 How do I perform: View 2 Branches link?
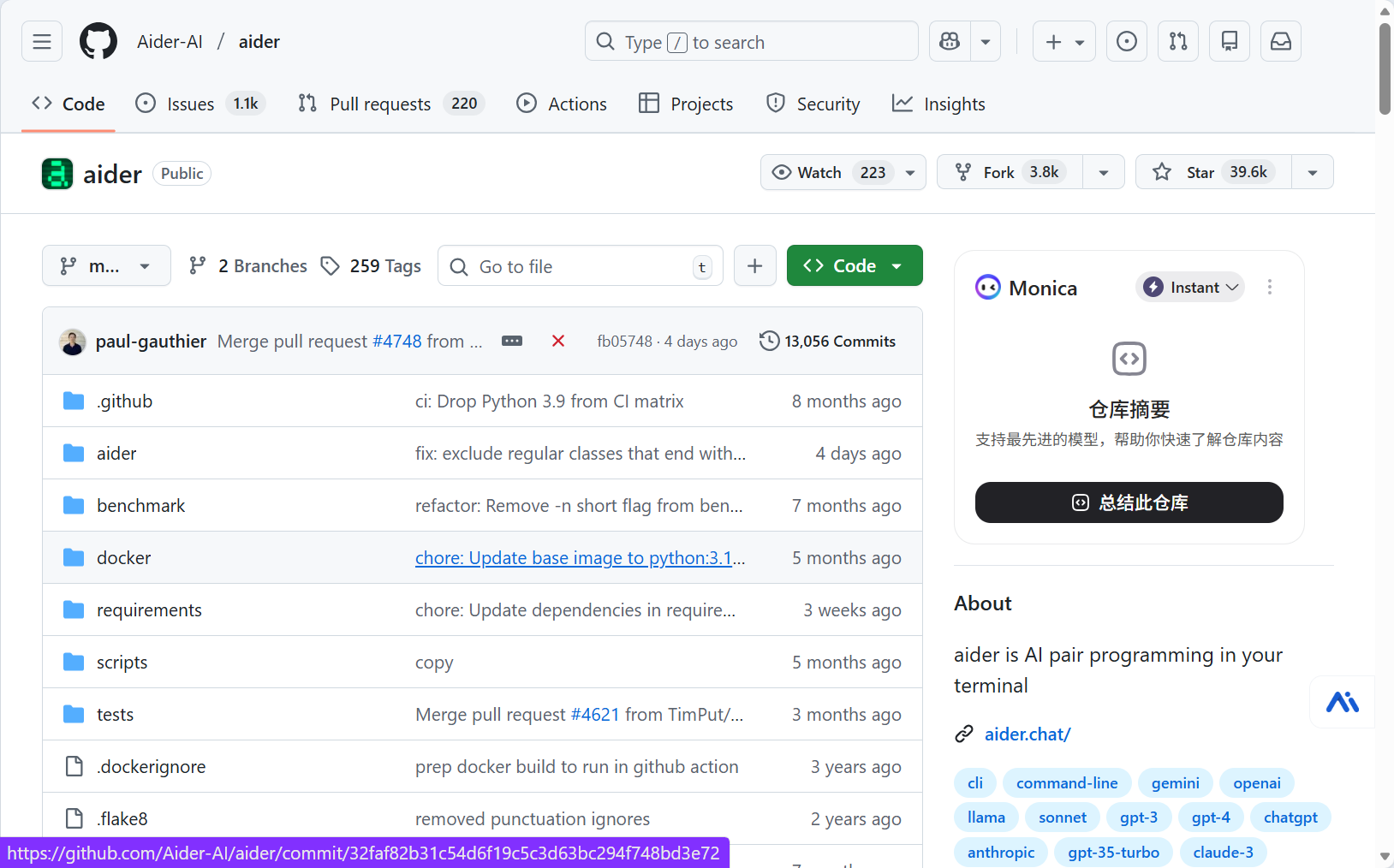tap(247, 265)
